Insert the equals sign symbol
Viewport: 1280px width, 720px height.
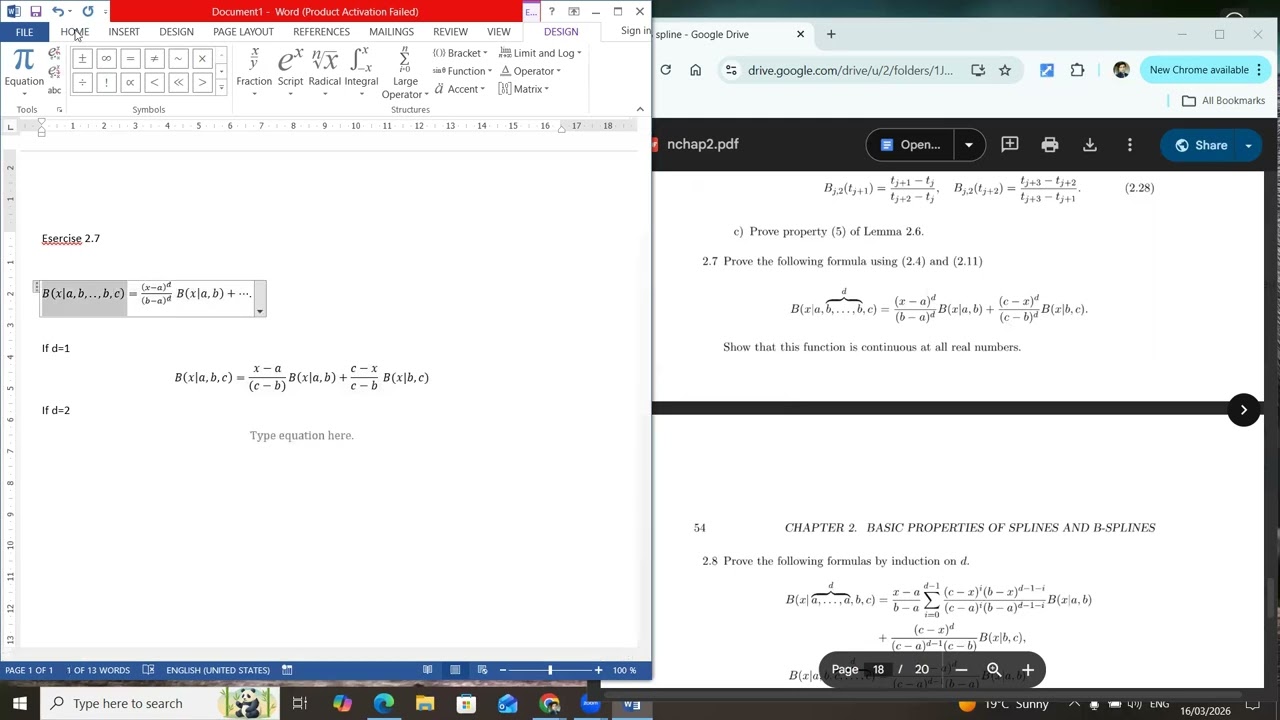tap(130, 59)
